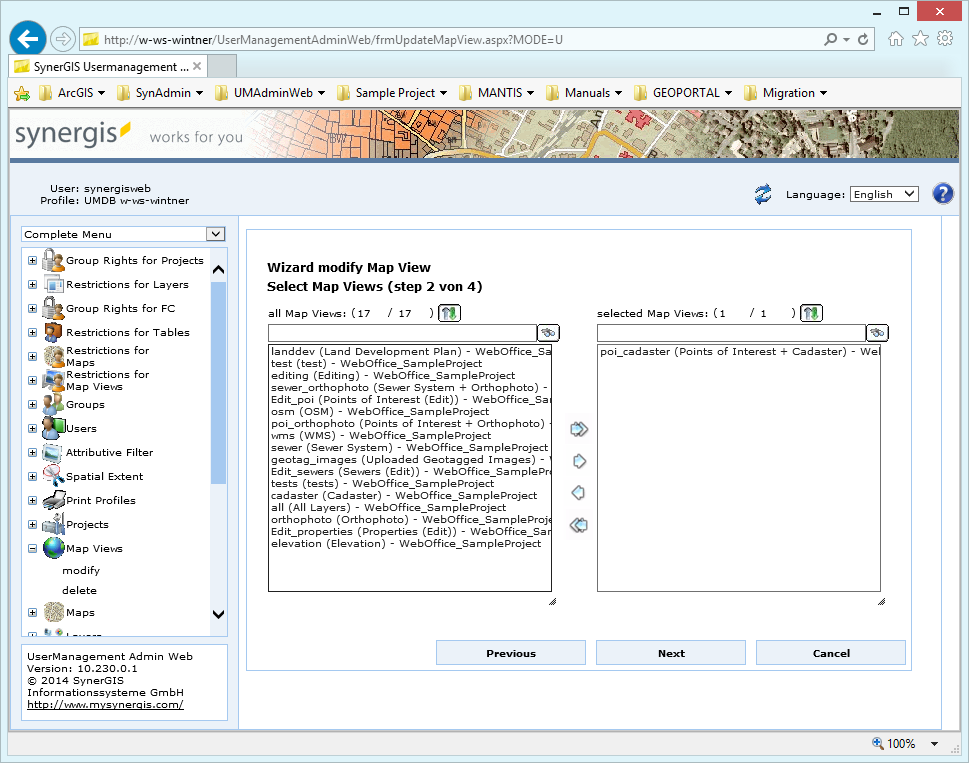The height and width of the screenshot is (763, 969).
Task: Click the search binoculars for all Map Views
Action: 548,332
